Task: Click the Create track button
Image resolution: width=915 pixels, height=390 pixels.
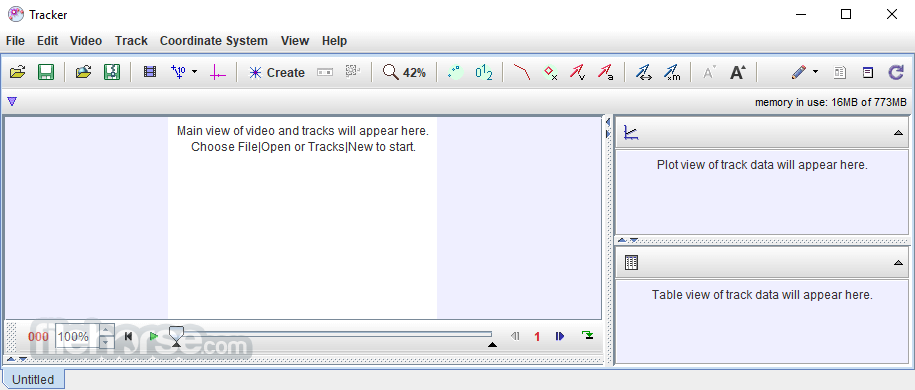Action: 277,72
